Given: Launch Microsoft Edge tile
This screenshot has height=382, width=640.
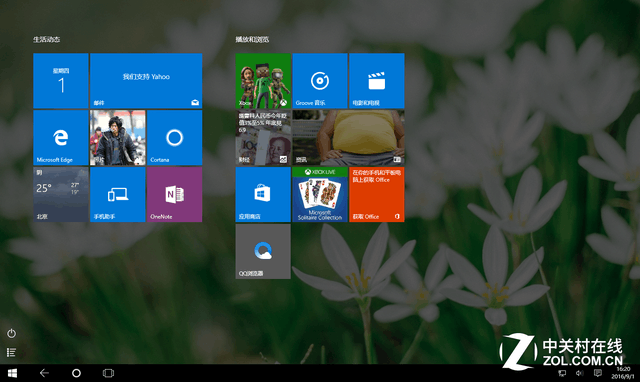Looking at the screenshot, I should pos(61,138).
